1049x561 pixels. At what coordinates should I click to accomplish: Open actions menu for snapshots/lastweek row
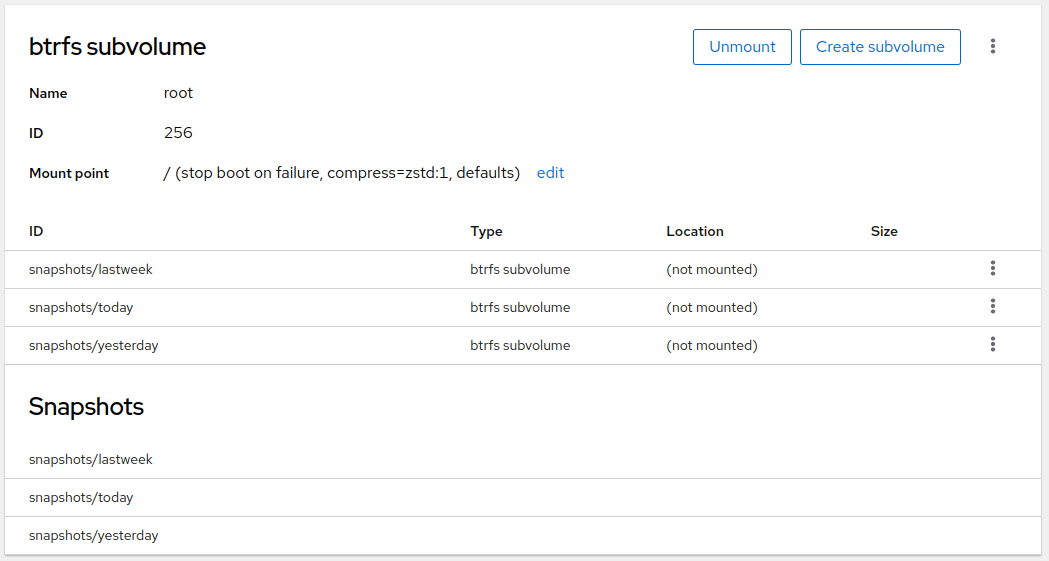click(992, 268)
